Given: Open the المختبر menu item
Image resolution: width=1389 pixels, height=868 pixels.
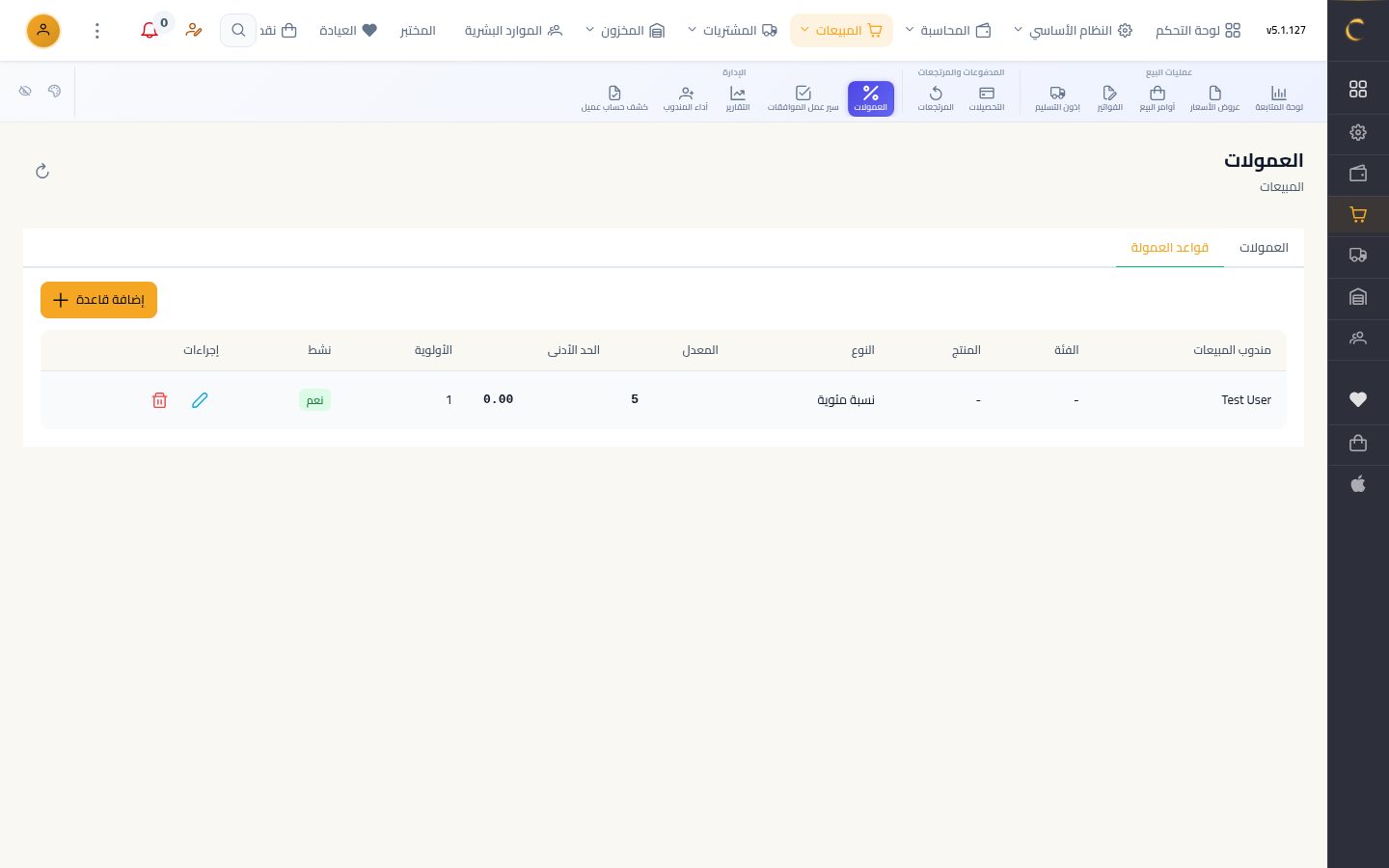Looking at the screenshot, I should pyautogui.click(x=418, y=31).
